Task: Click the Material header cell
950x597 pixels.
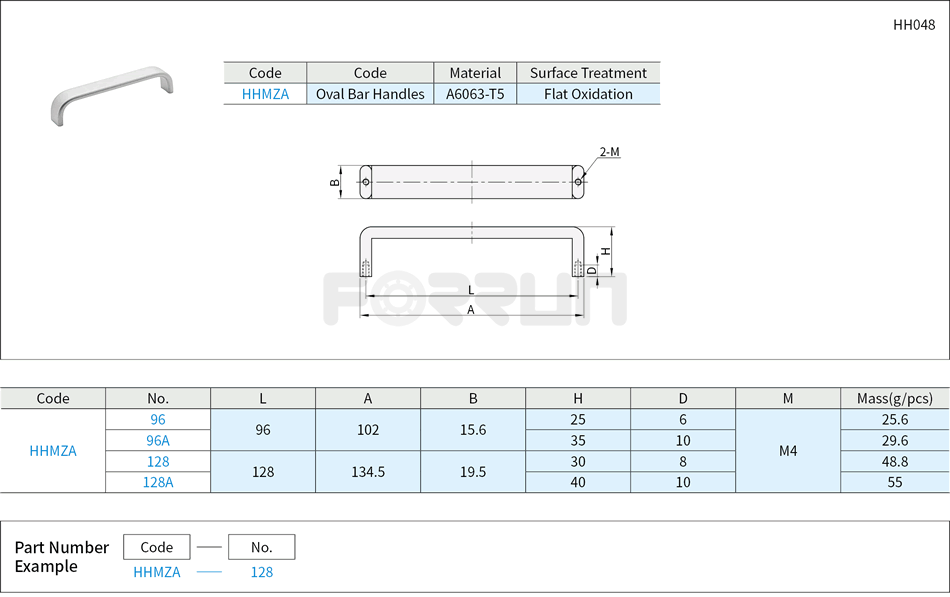Action: pyautogui.click(x=474, y=72)
